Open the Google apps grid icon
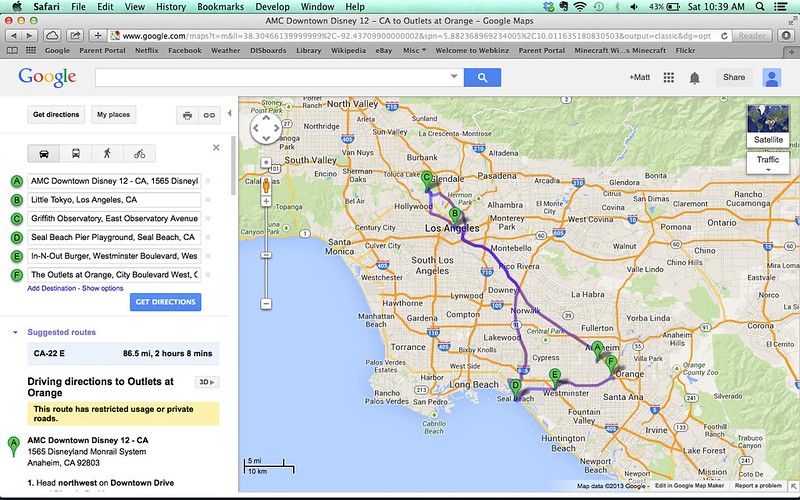Screen dimensions: 800x500 click(x=668, y=78)
